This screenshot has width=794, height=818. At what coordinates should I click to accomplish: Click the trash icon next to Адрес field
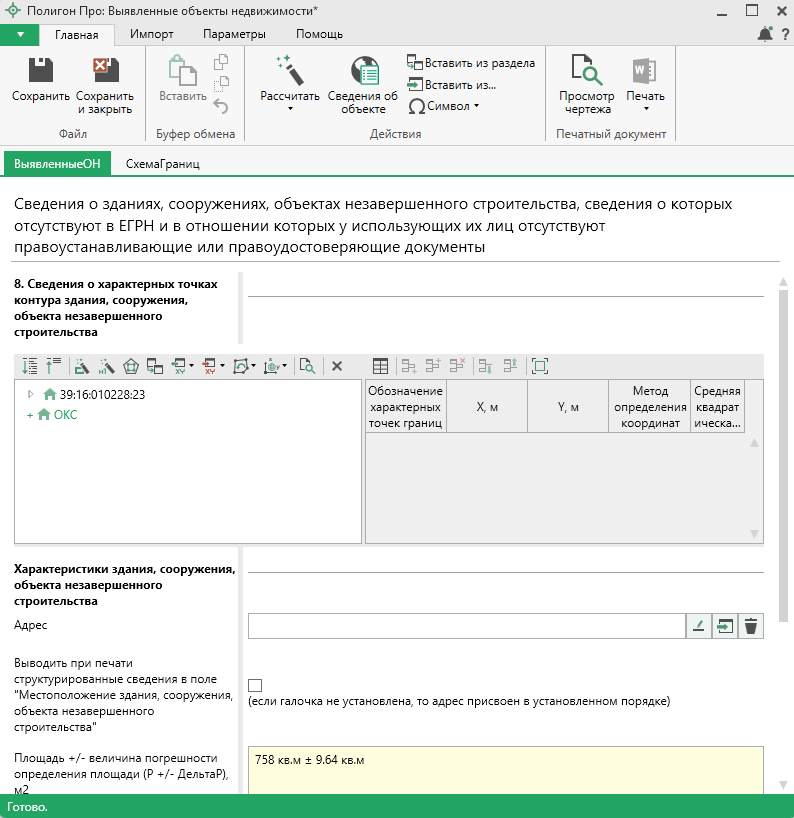point(751,626)
